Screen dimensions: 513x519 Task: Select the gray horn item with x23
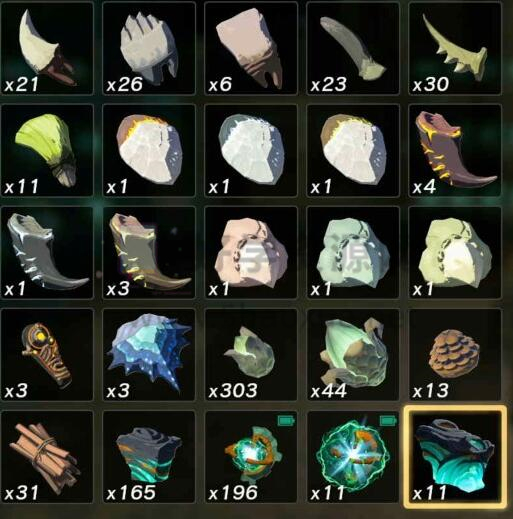tap(353, 48)
